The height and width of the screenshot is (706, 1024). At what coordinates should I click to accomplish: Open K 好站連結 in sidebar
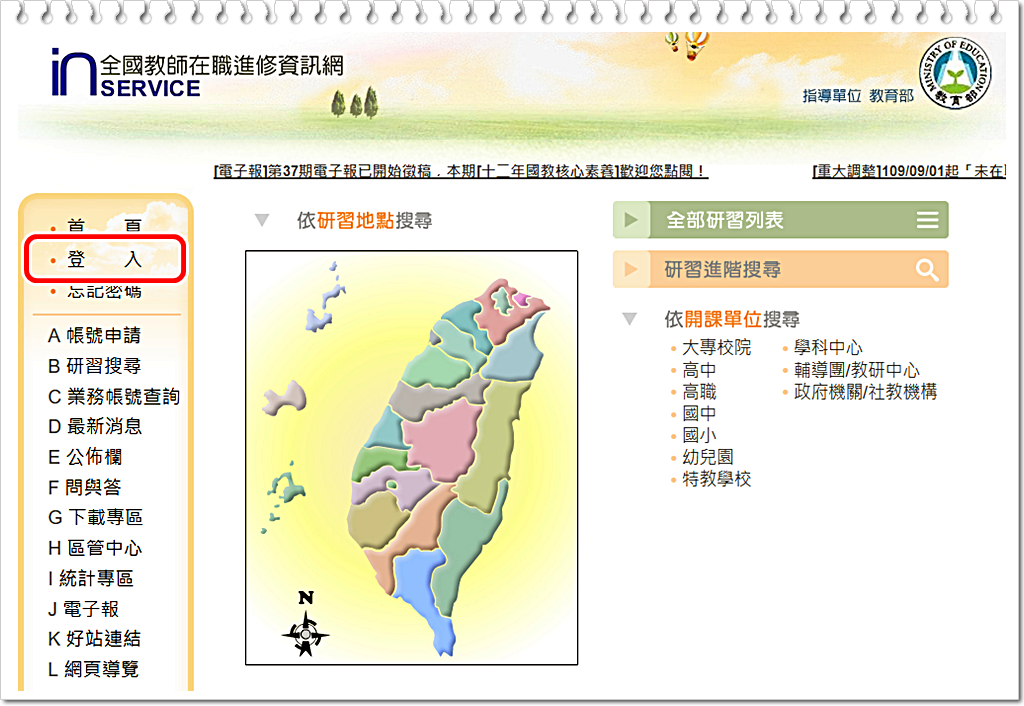tap(95, 638)
